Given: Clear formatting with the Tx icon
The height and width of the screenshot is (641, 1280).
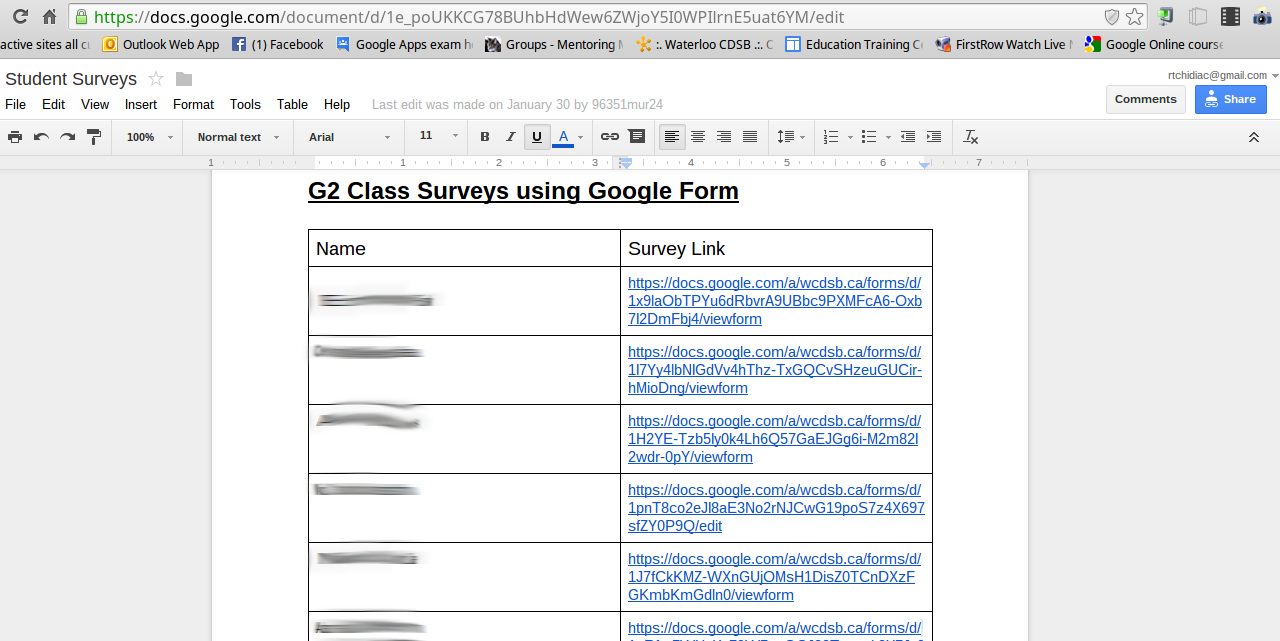Looking at the screenshot, I should point(970,137).
